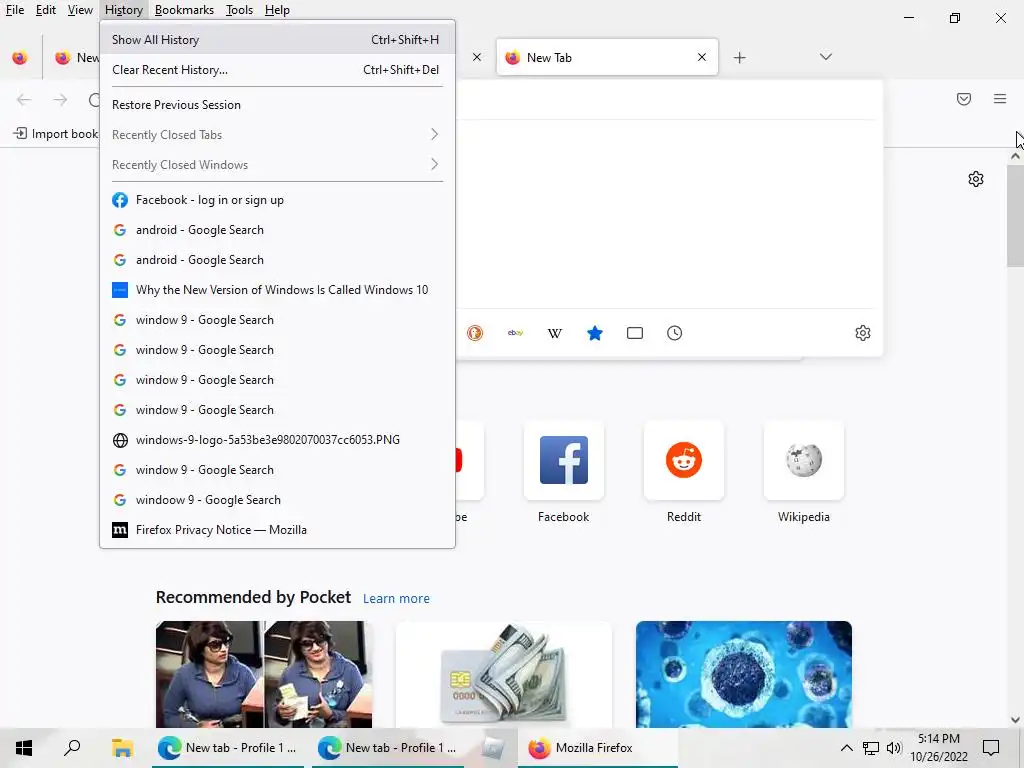Search with Wikipedia one-off icon
1024x768 pixels.
(554, 333)
